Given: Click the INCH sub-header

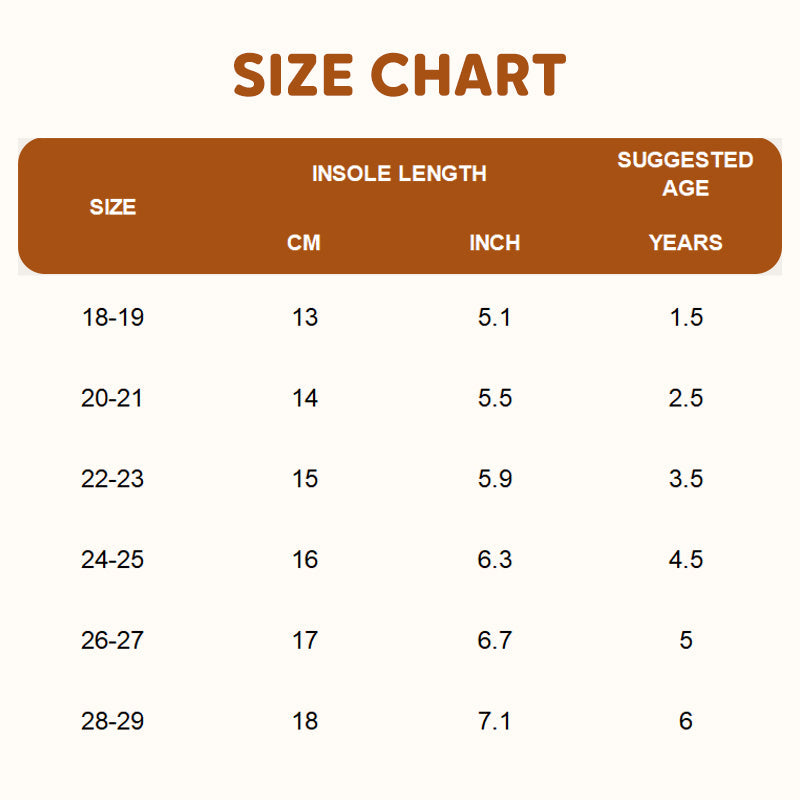Looking at the screenshot, I should click(x=495, y=242).
